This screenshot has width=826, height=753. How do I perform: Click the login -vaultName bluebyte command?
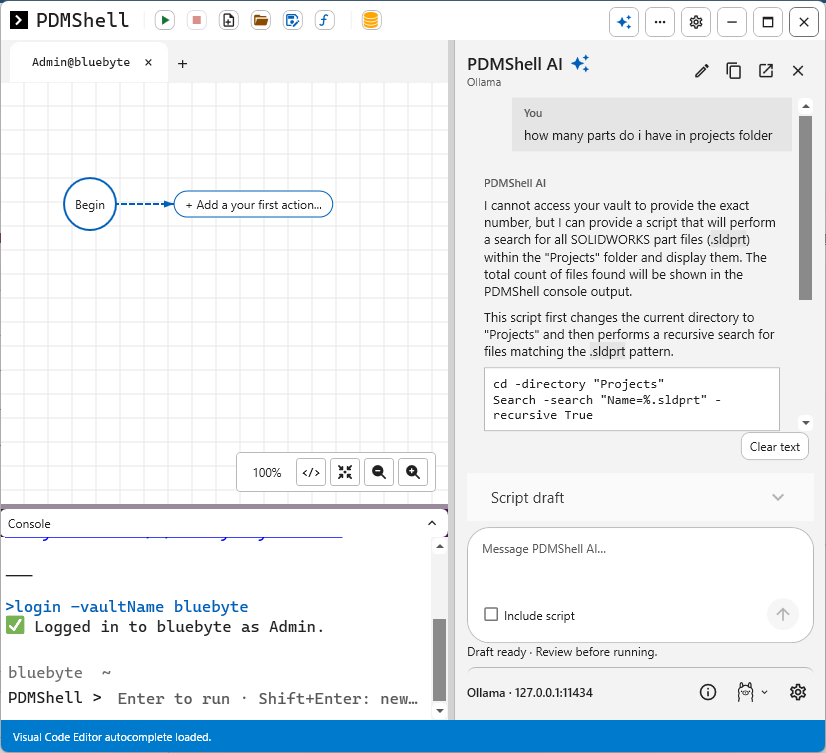127,607
